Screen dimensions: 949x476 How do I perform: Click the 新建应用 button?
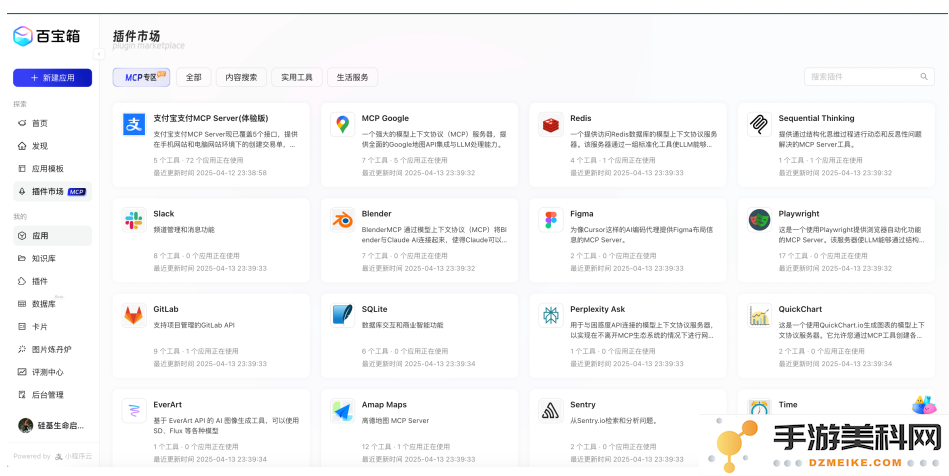pos(53,78)
